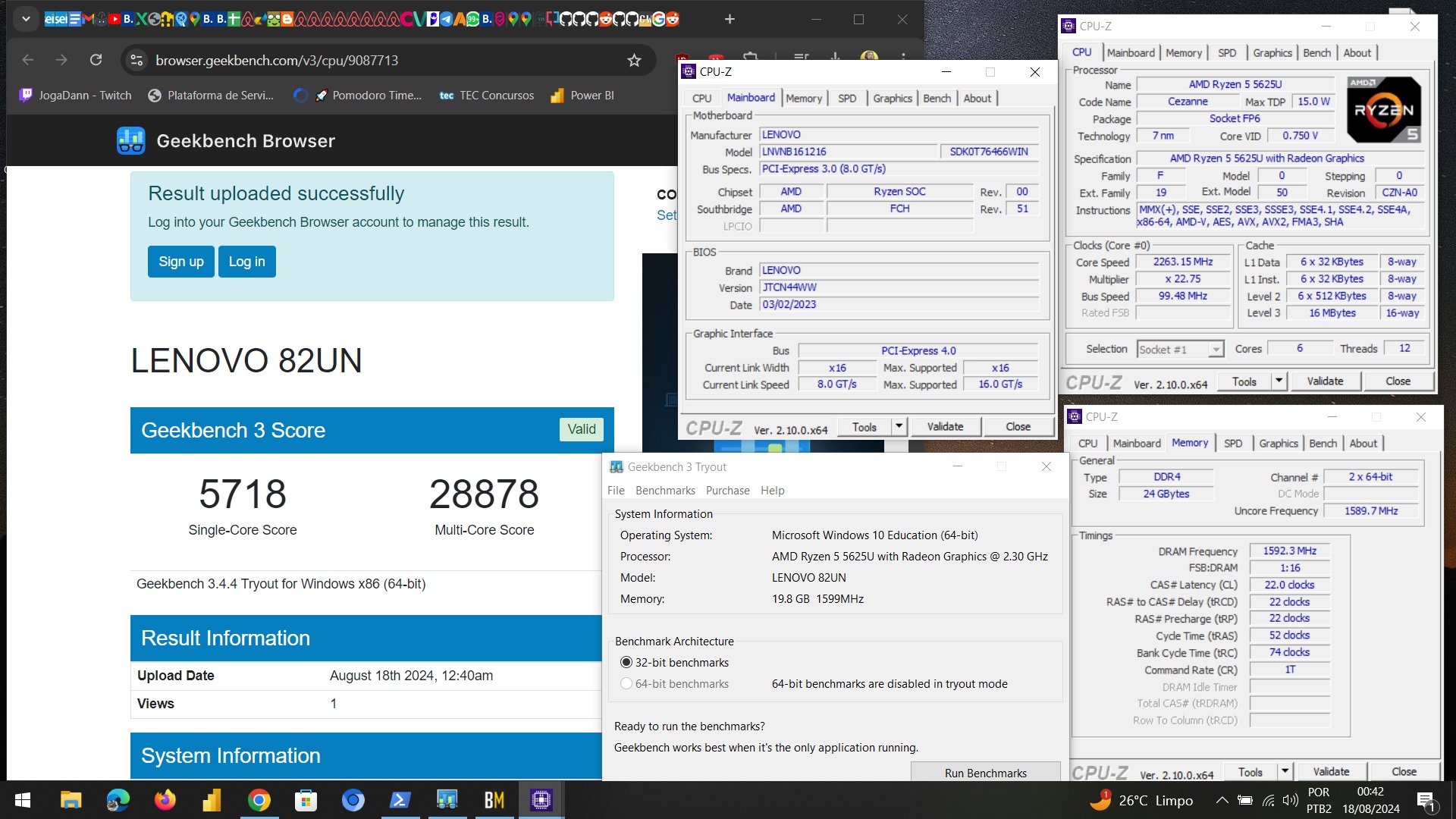
Task: Open the Tools dropdown arrow in CPU tab window
Action: point(1279,381)
